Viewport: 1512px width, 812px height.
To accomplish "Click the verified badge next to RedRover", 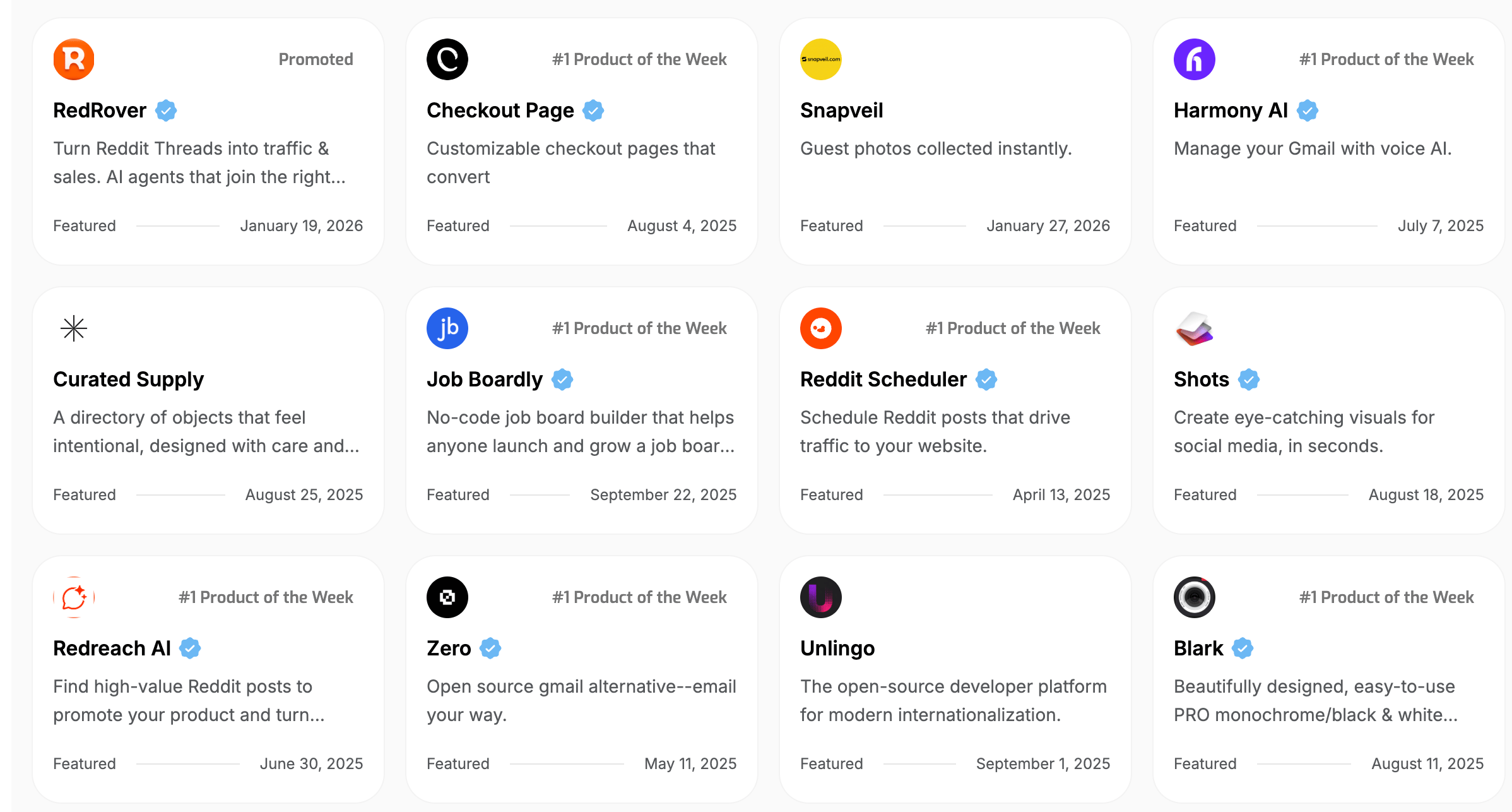I will [166, 110].
